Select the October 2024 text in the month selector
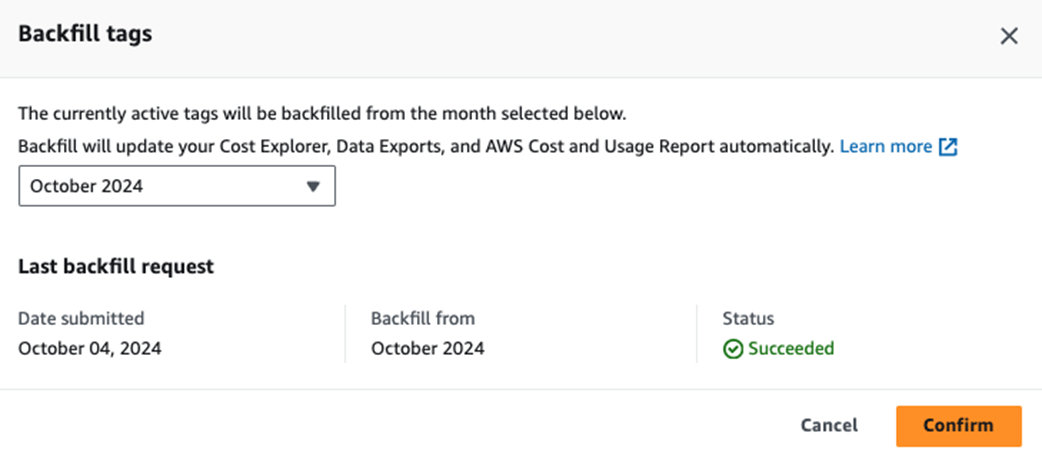 (86, 187)
